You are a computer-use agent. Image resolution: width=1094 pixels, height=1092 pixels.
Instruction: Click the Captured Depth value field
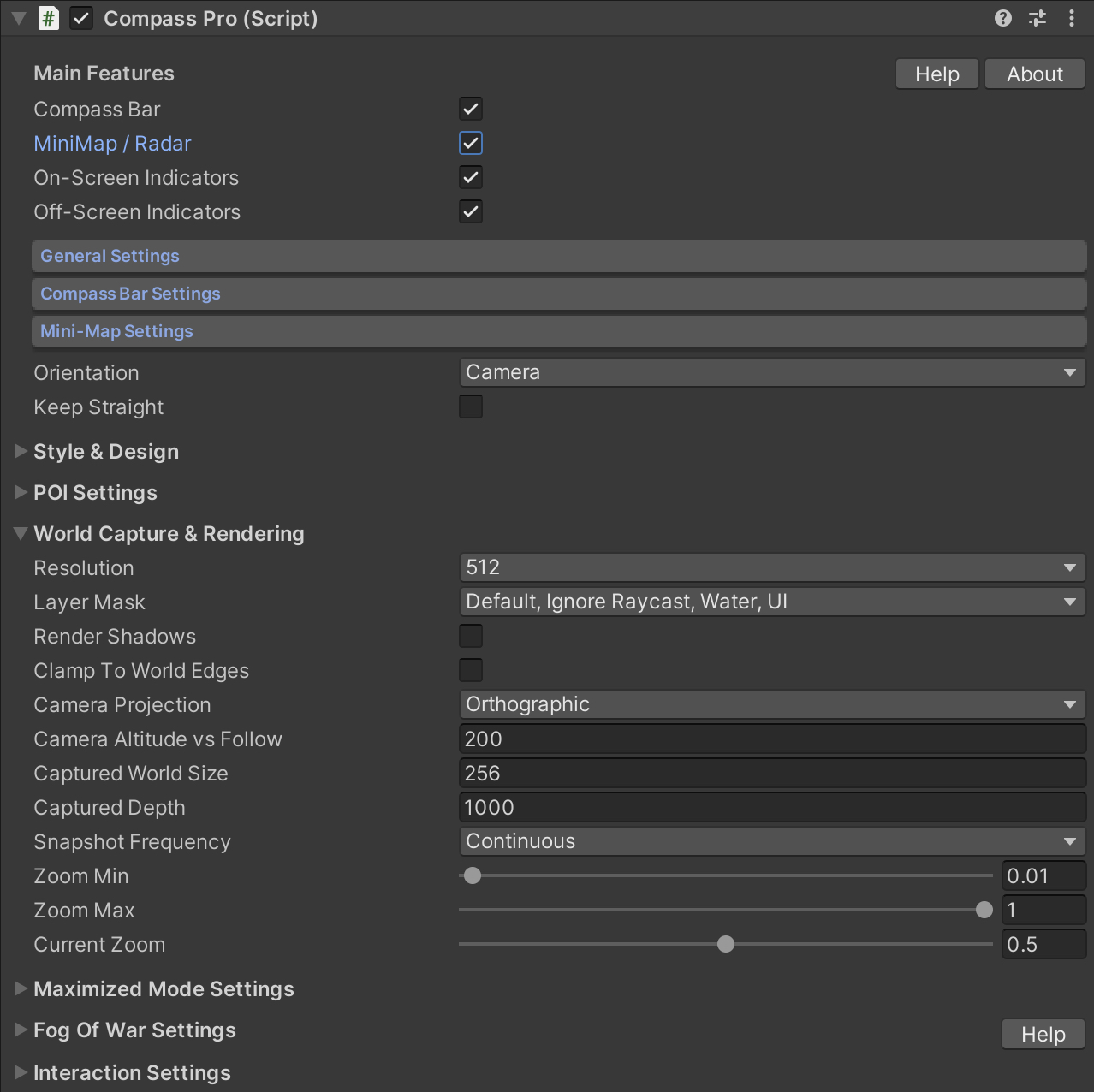(x=772, y=807)
